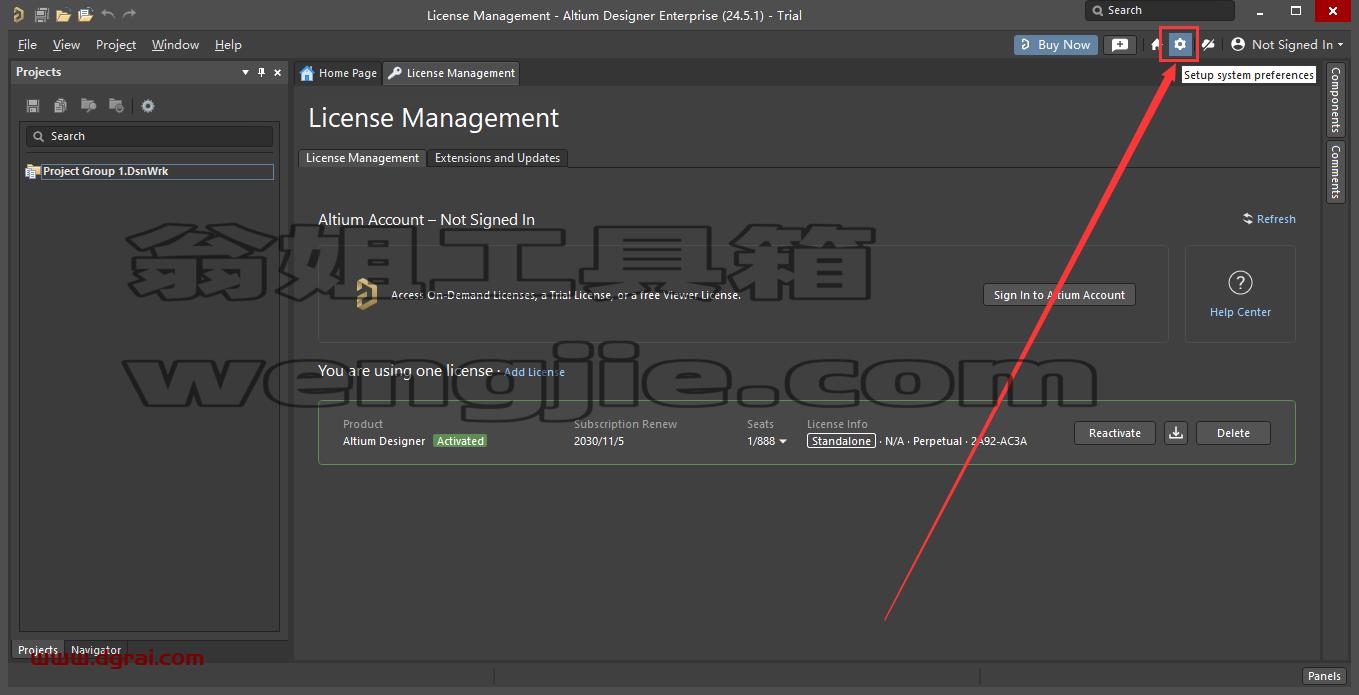Click the Altium logo icon in title bar
1359x695 pixels.
click(x=18, y=15)
